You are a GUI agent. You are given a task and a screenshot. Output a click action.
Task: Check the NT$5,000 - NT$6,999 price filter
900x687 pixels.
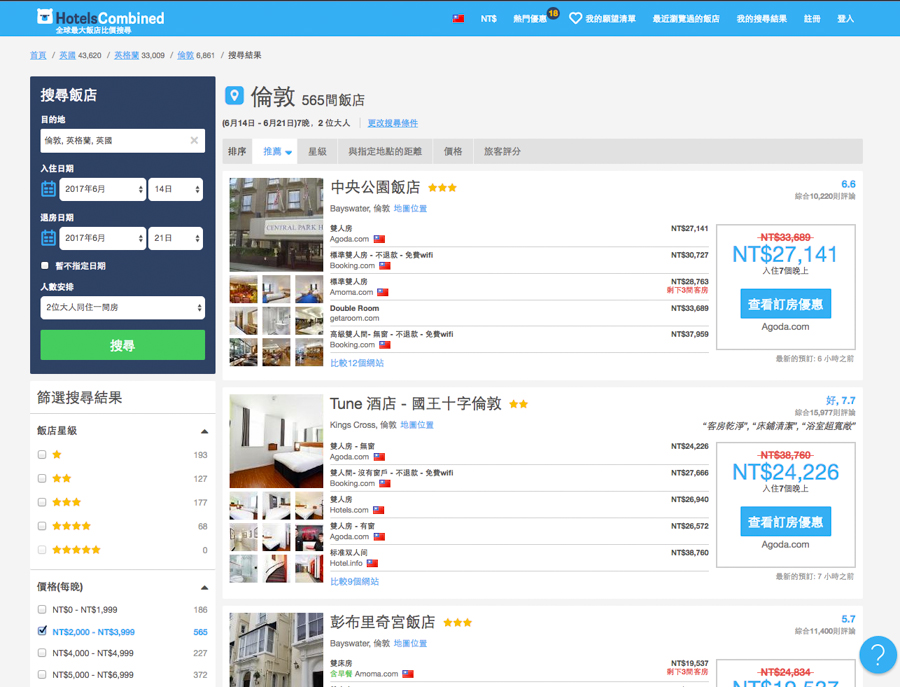(x=42, y=675)
